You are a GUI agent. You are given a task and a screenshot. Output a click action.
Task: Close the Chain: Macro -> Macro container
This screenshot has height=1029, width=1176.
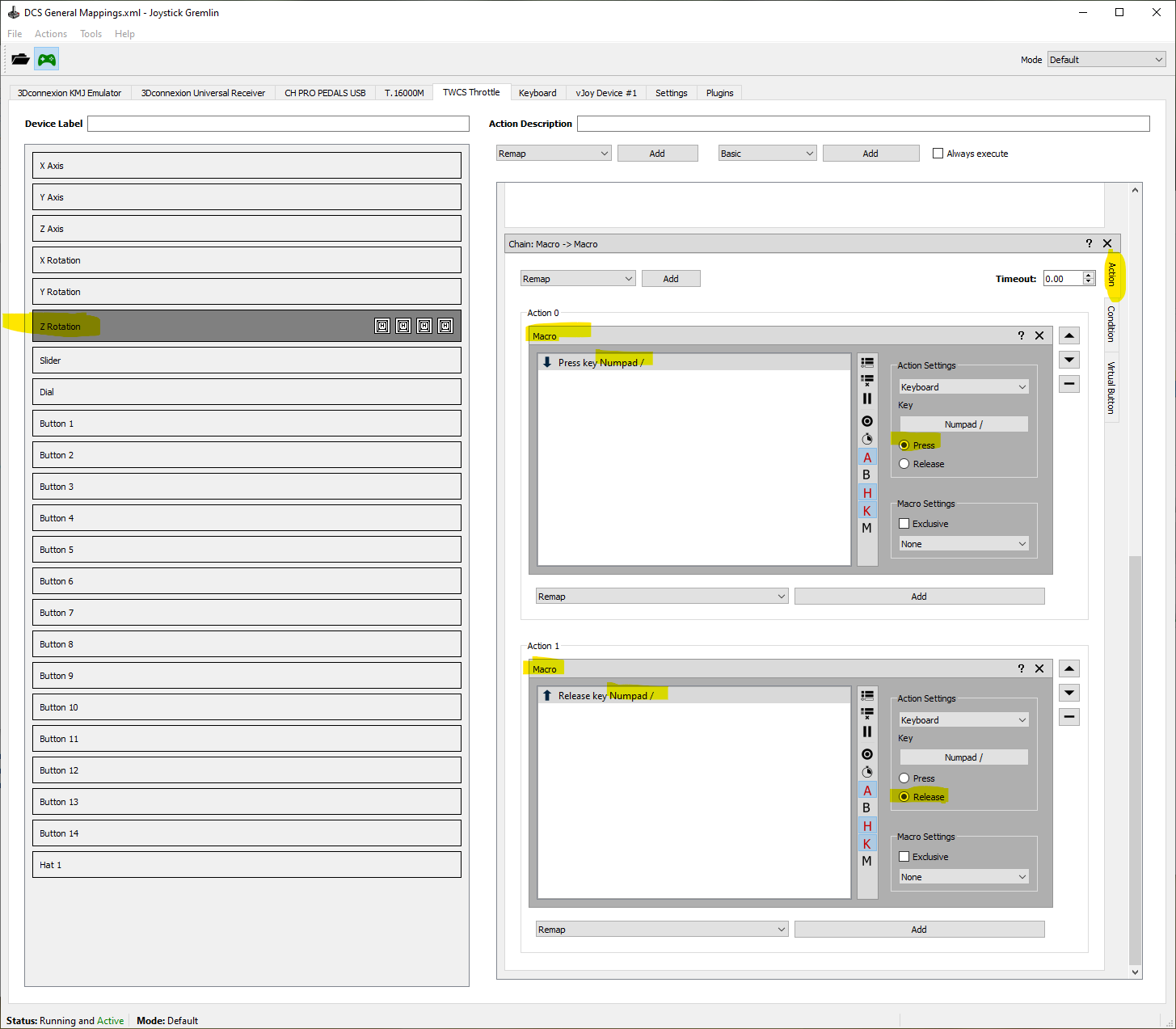point(1107,243)
